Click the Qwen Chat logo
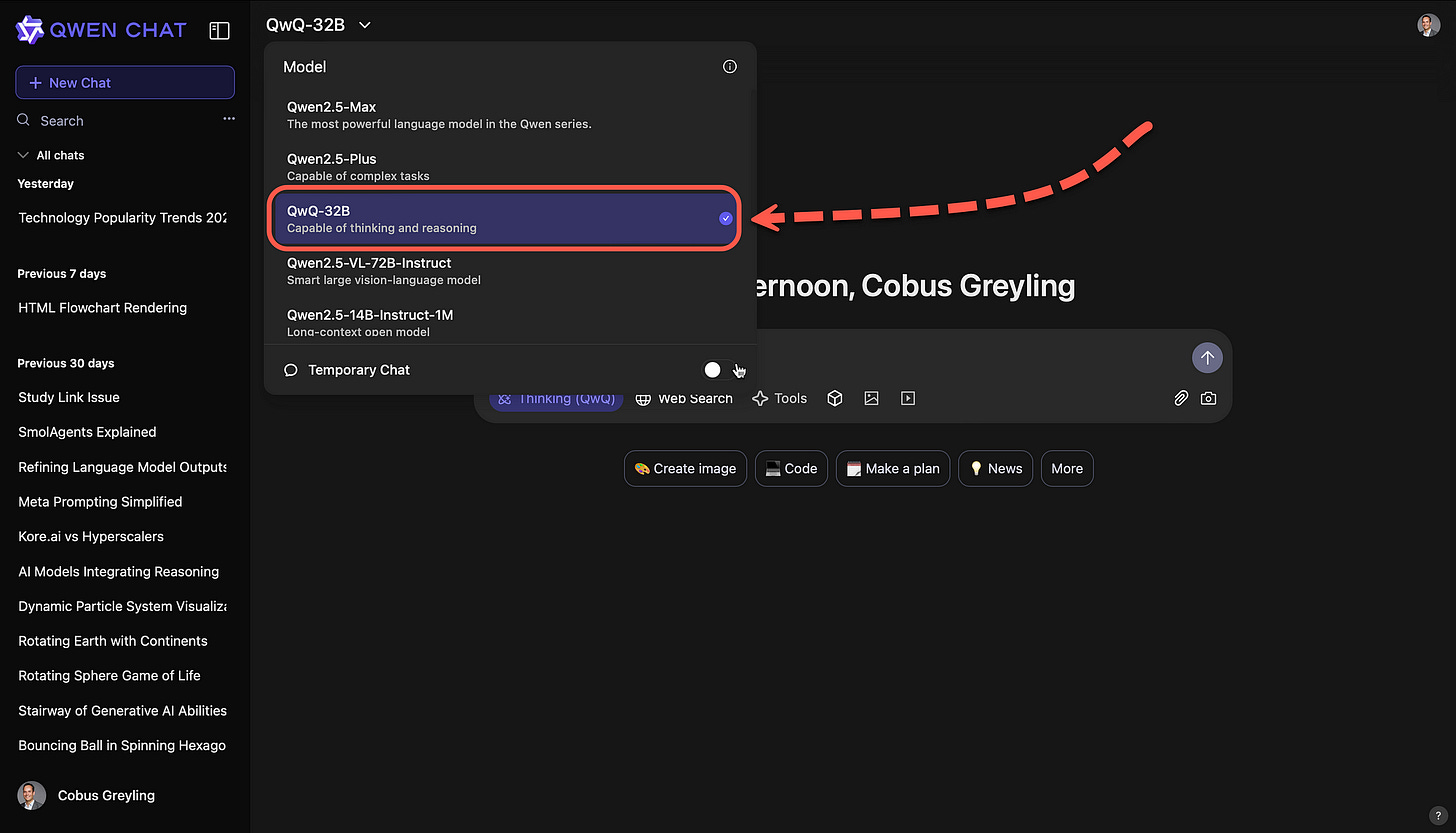This screenshot has height=833, width=1456. coord(101,30)
